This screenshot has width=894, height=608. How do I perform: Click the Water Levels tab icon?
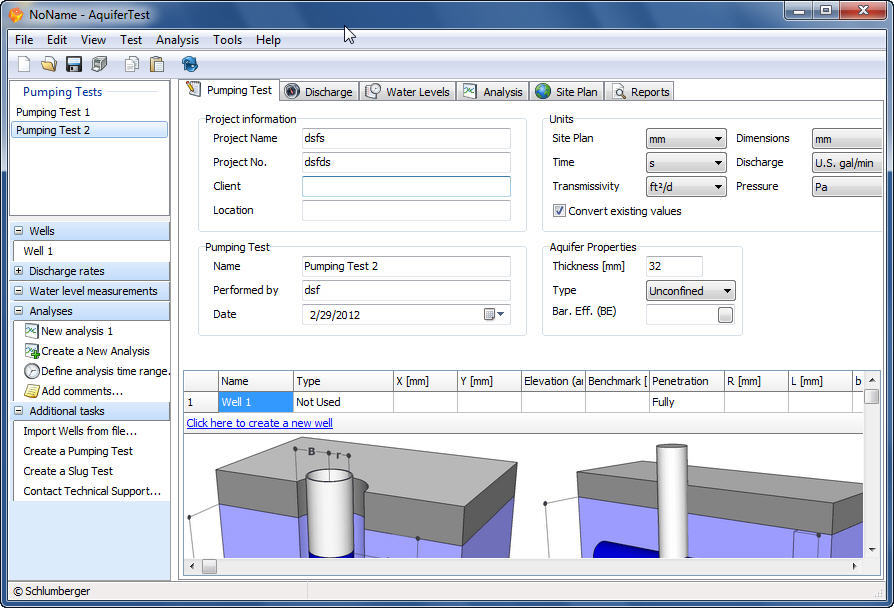(x=373, y=91)
